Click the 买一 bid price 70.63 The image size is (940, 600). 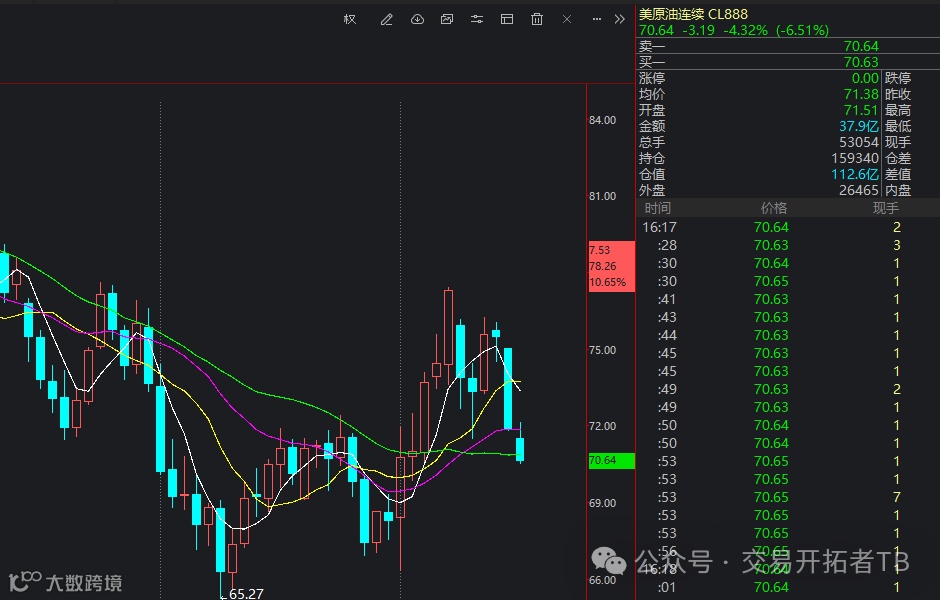click(x=861, y=62)
